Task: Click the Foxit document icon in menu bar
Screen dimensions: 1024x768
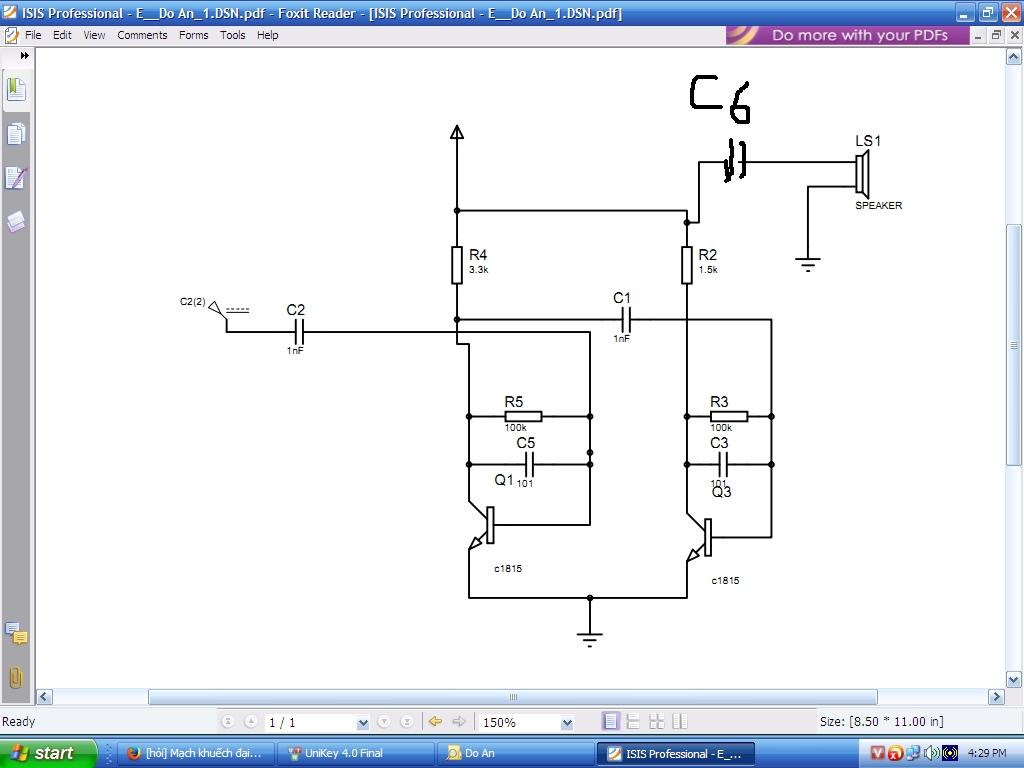Action: 11,35
